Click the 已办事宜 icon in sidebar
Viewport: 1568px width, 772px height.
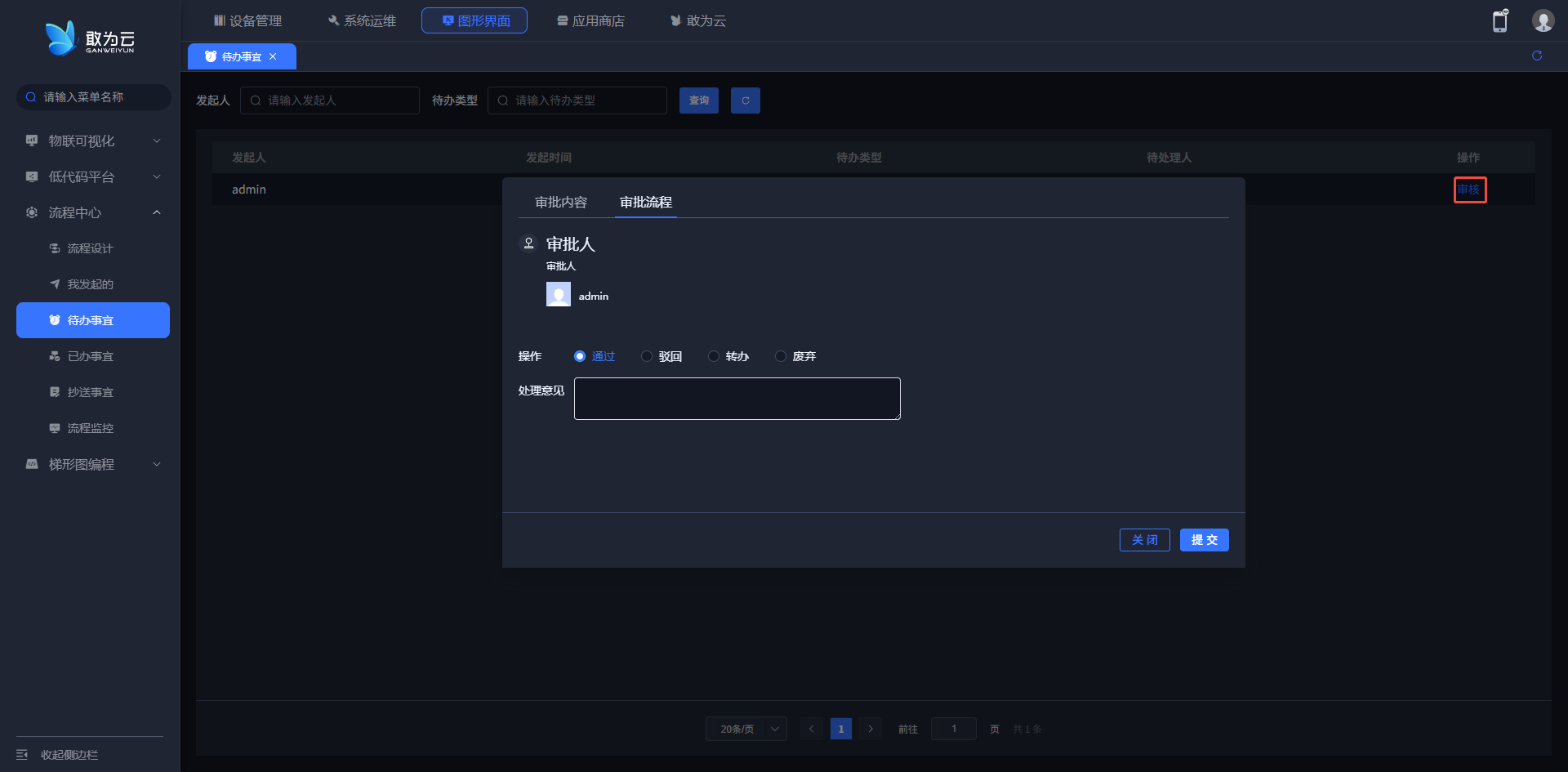55,356
